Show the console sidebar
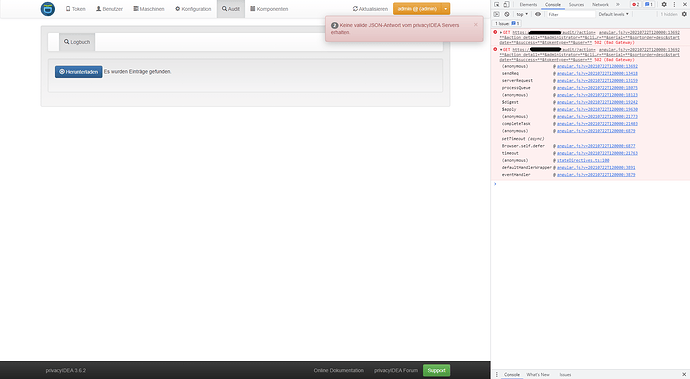 (496, 14)
